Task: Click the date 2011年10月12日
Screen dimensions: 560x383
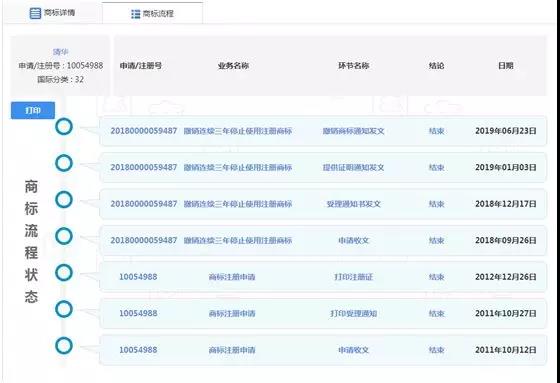Action: [506, 349]
